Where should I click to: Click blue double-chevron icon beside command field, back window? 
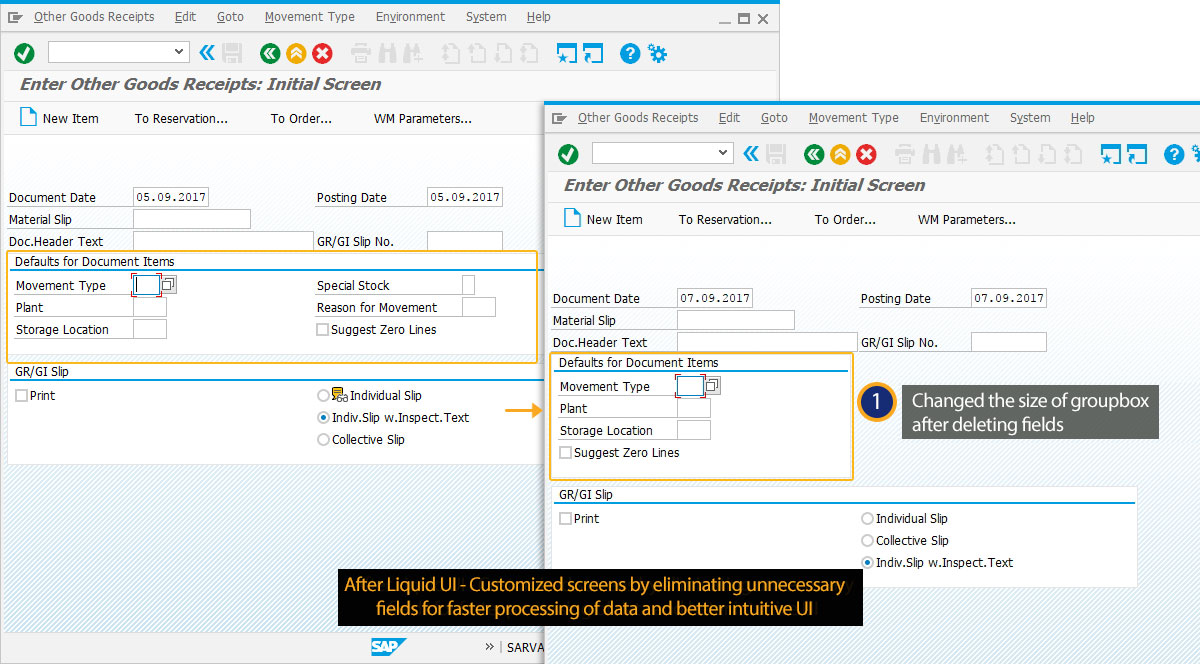coord(207,53)
